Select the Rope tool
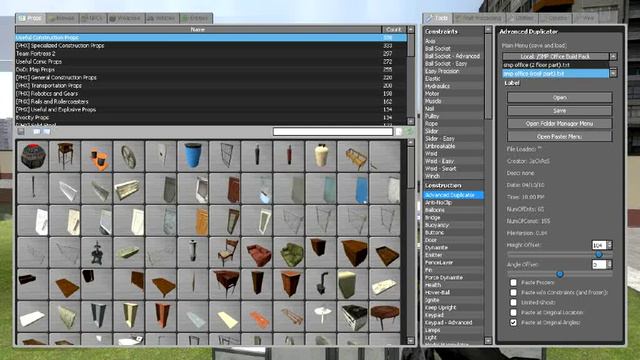The height and width of the screenshot is (360, 640). coord(453,124)
